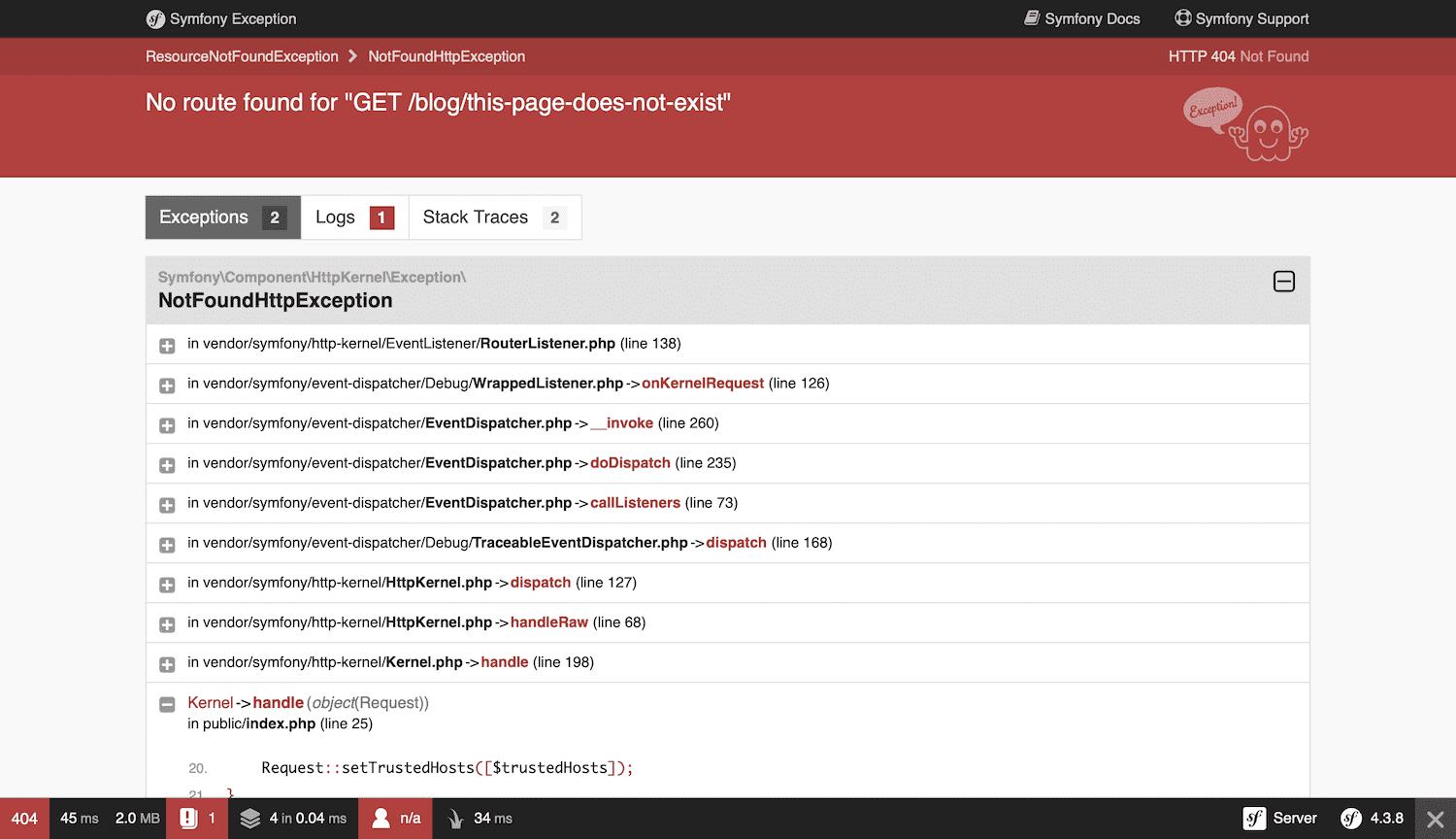Expand the EventDispatcher.php doDispatch trace
Viewport: 1456px width, 839px height.
point(167,465)
